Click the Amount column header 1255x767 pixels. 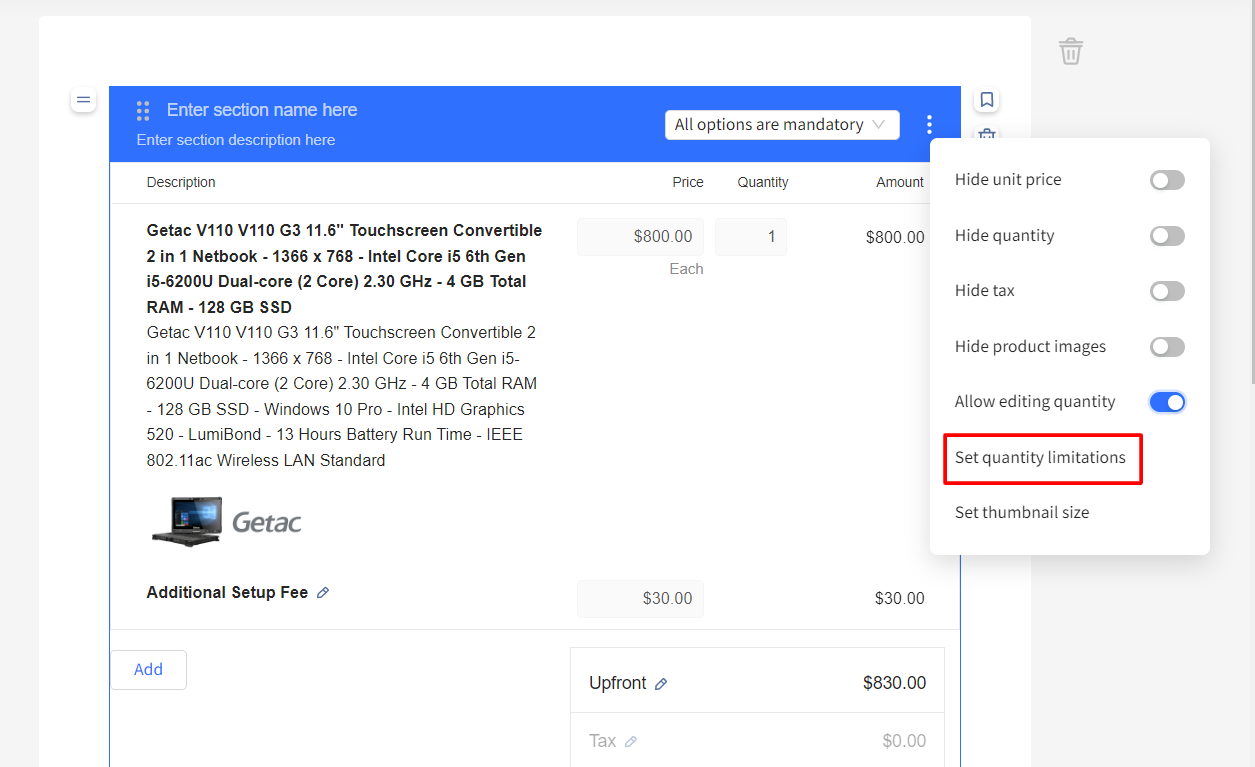pos(900,182)
